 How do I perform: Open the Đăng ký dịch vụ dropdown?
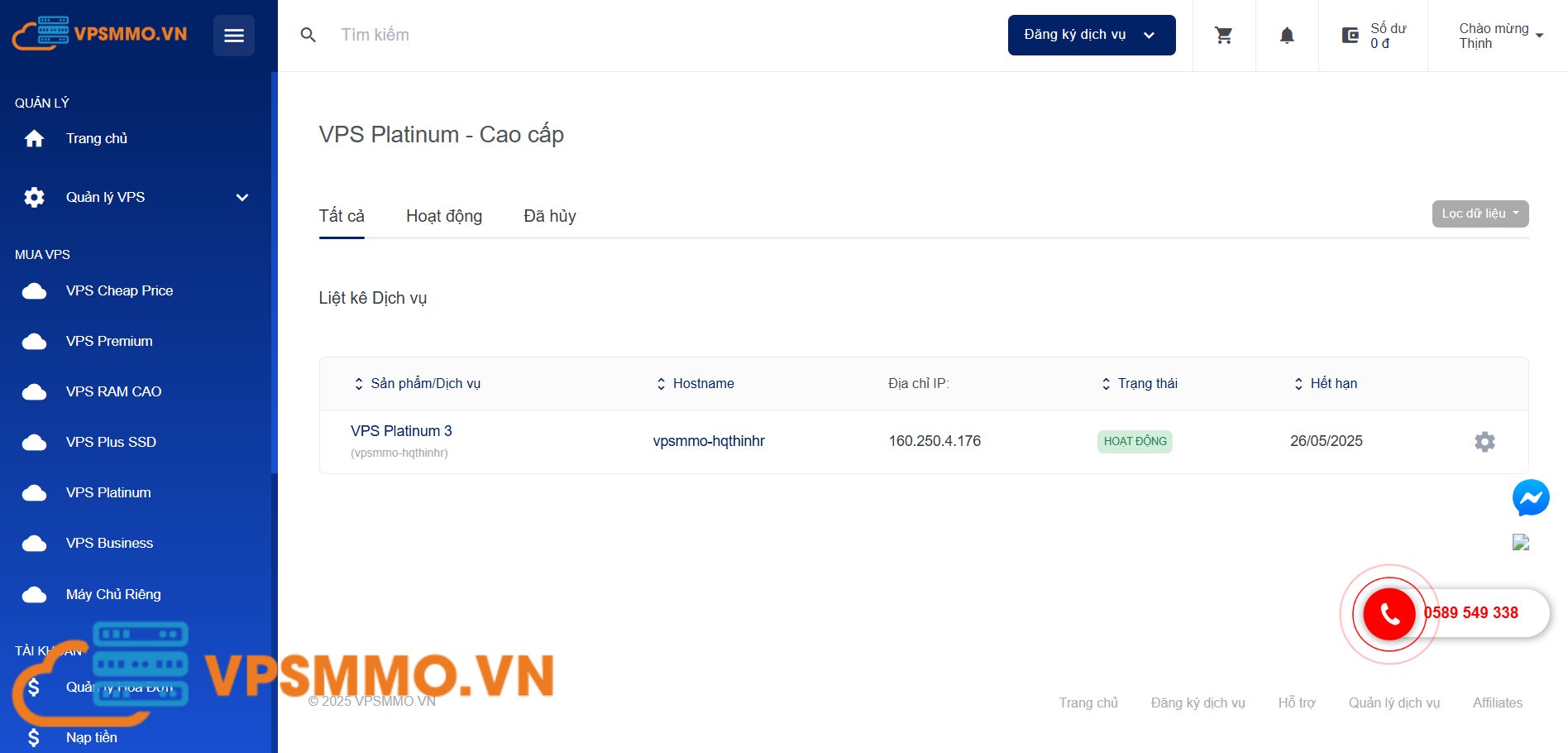(x=1091, y=35)
